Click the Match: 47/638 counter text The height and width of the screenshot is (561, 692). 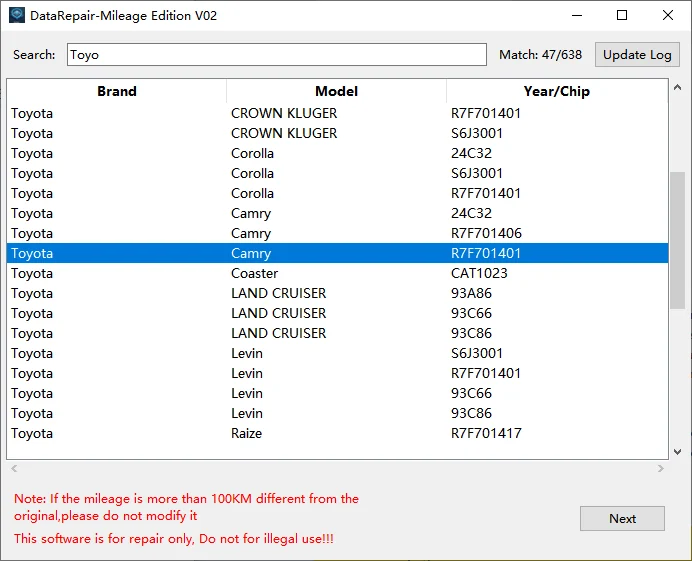540,55
